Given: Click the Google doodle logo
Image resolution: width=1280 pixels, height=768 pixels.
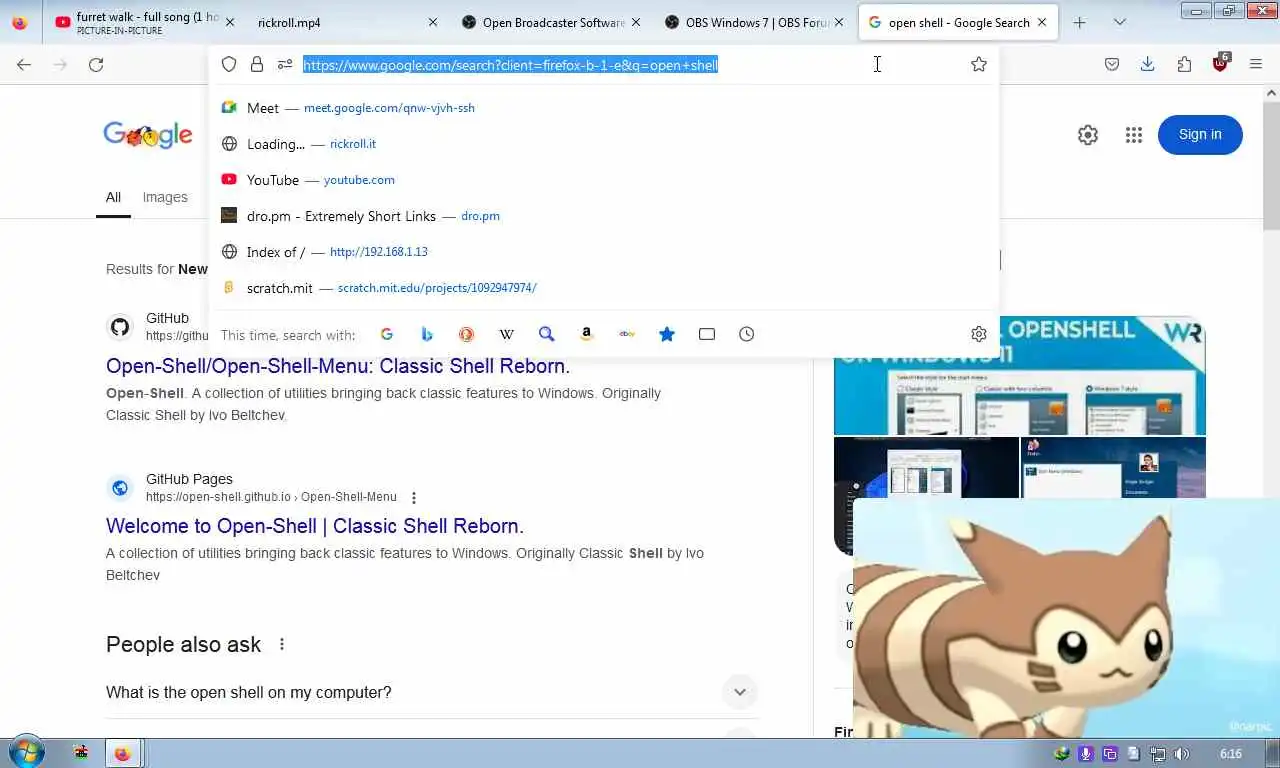Looking at the screenshot, I should point(148,135).
